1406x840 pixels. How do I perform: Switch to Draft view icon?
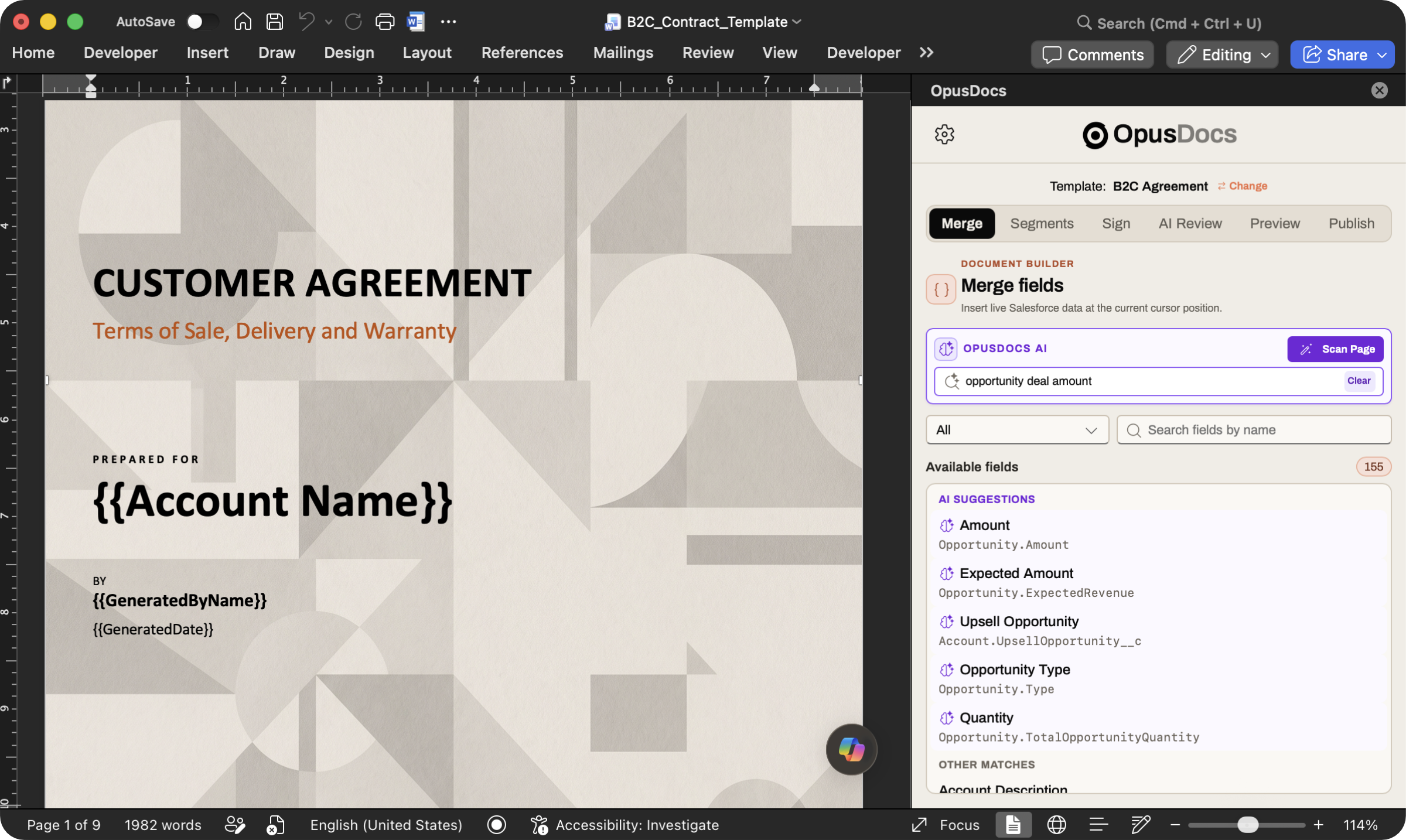(1141, 825)
